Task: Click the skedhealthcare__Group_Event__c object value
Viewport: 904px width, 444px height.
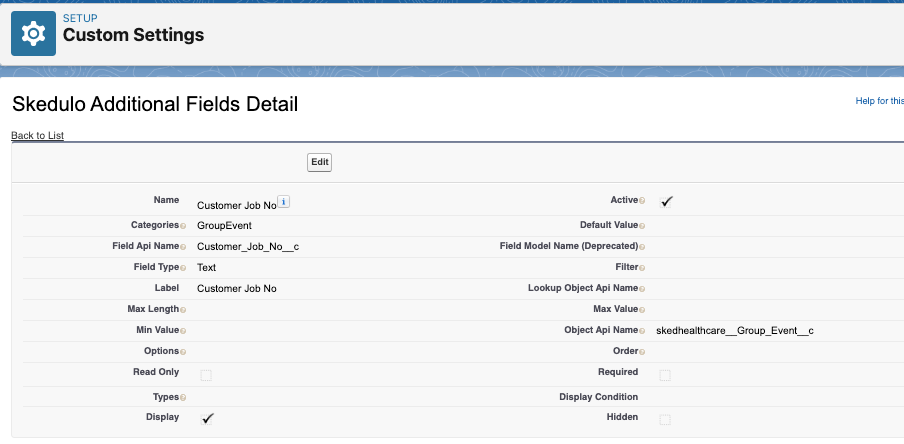Action: click(735, 331)
